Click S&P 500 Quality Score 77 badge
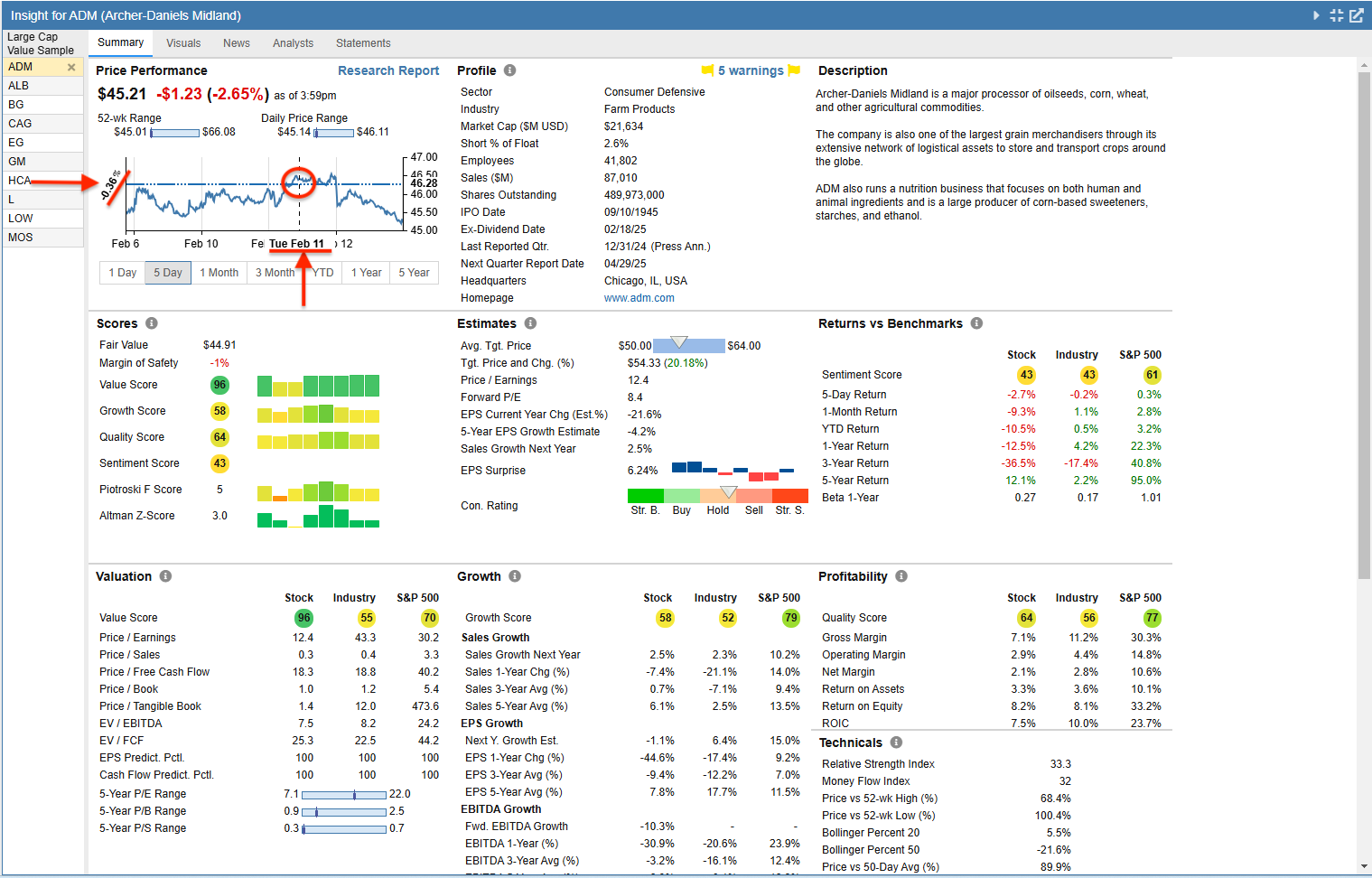1372x878 pixels. tap(1152, 618)
